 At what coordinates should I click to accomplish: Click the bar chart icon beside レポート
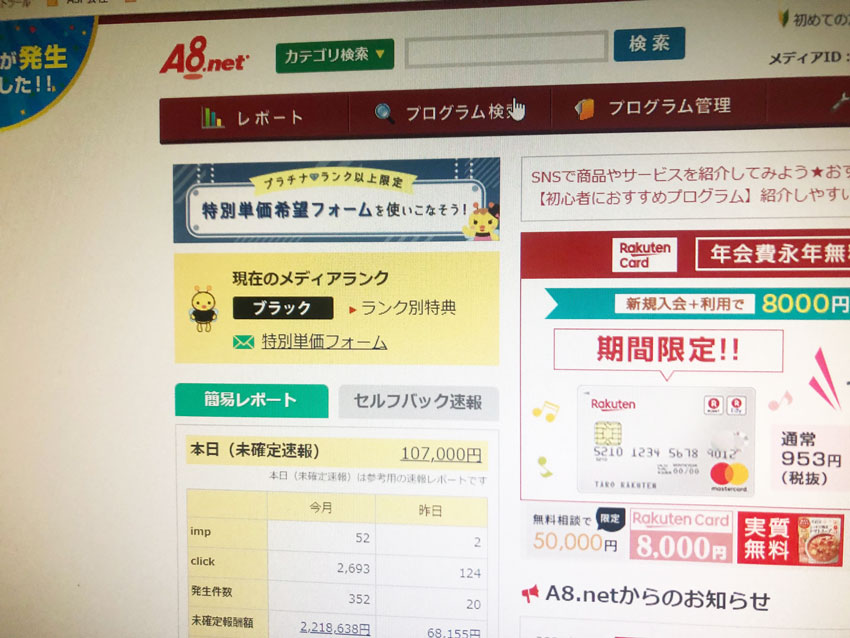212,117
